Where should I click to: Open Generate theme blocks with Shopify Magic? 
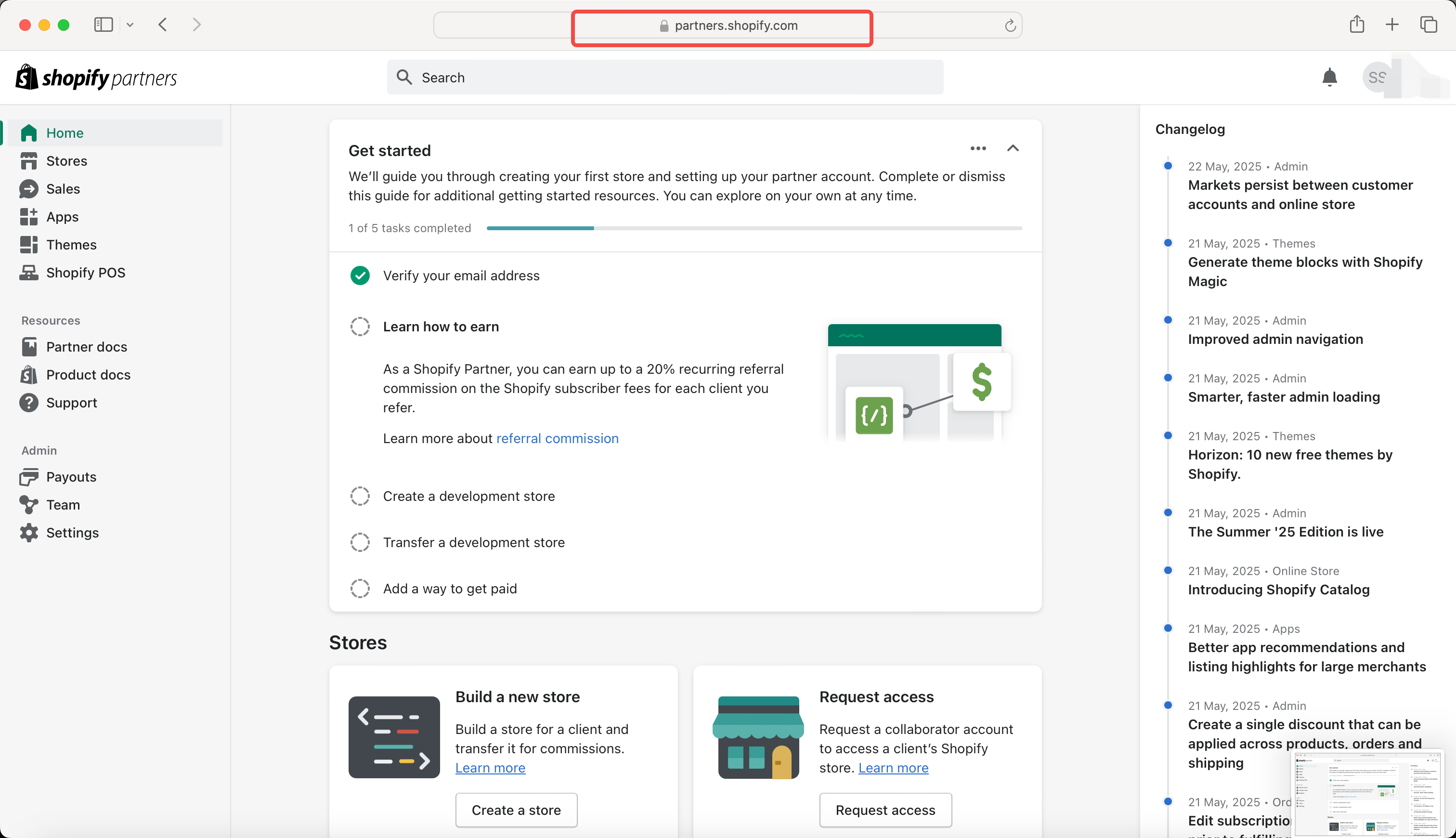(x=1305, y=272)
